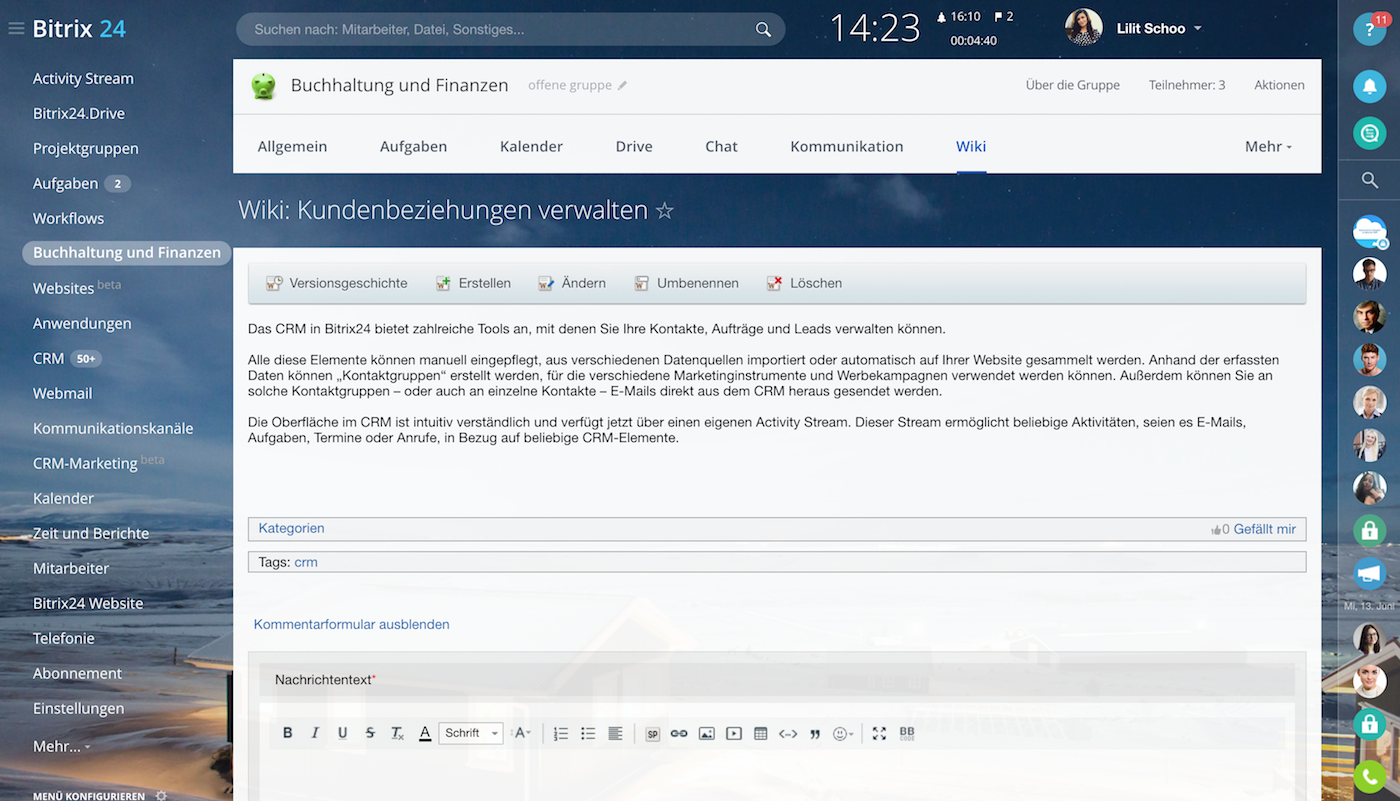Insert a code block
The image size is (1400, 801).
coord(788,733)
